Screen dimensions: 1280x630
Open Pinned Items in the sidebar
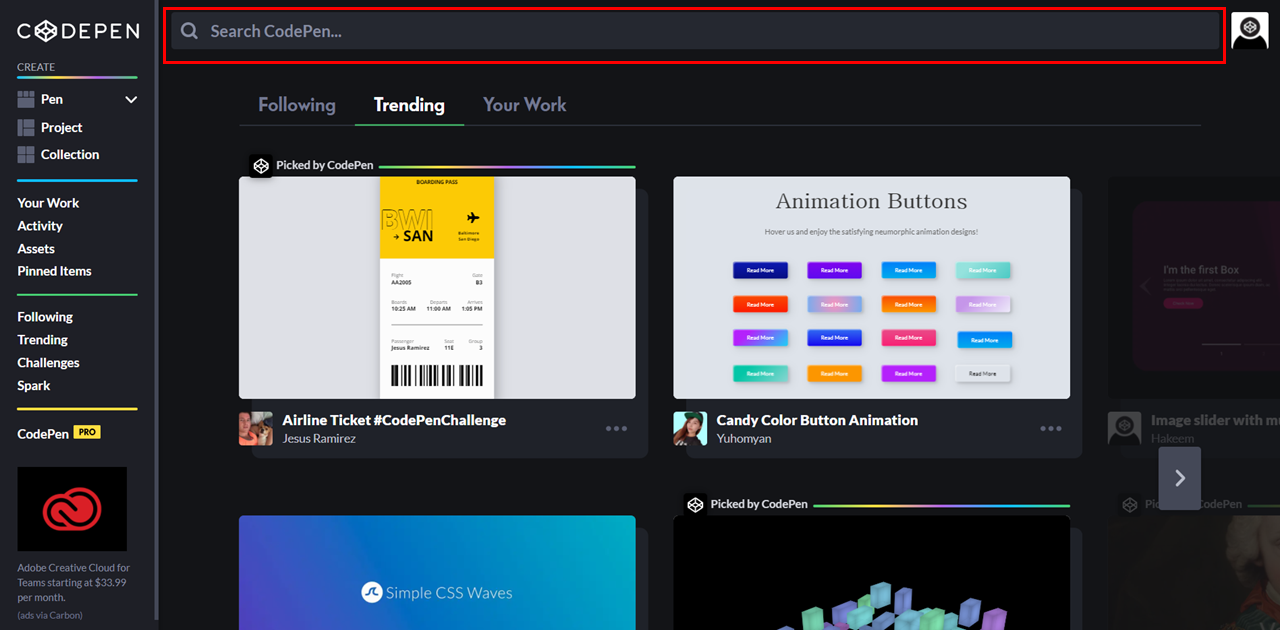[54, 271]
